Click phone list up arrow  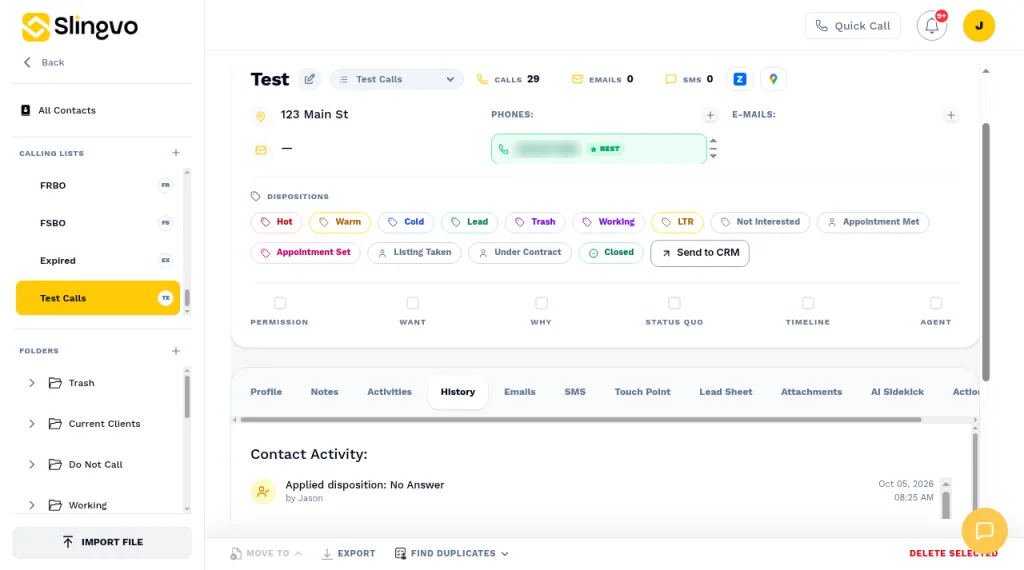coord(713,141)
